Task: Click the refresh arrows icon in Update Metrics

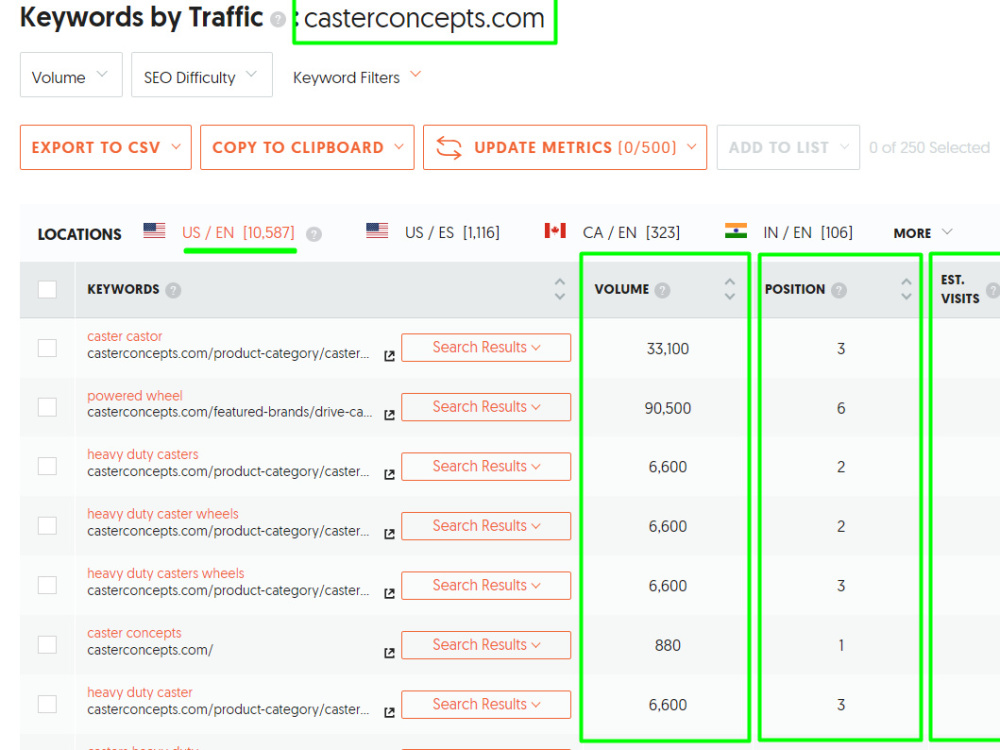Action: pyautogui.click(x=448, y=148)
